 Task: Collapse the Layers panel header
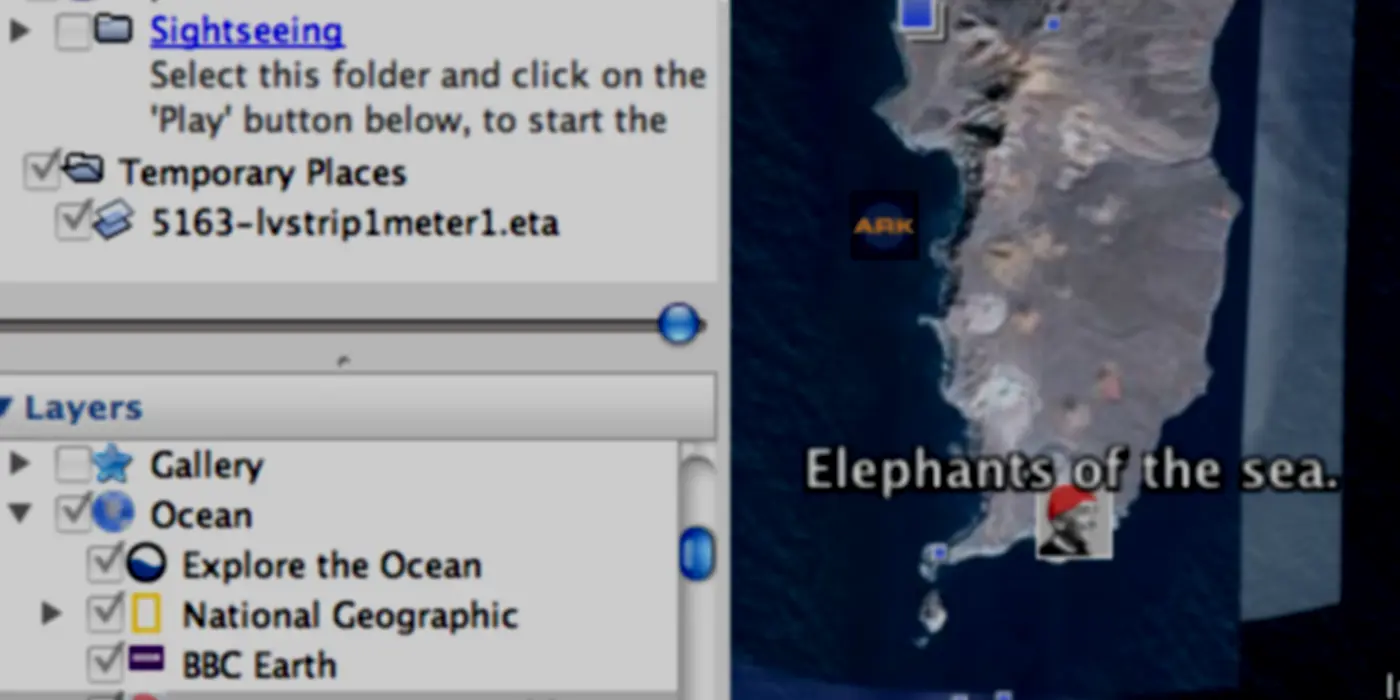tap(7, 407)
